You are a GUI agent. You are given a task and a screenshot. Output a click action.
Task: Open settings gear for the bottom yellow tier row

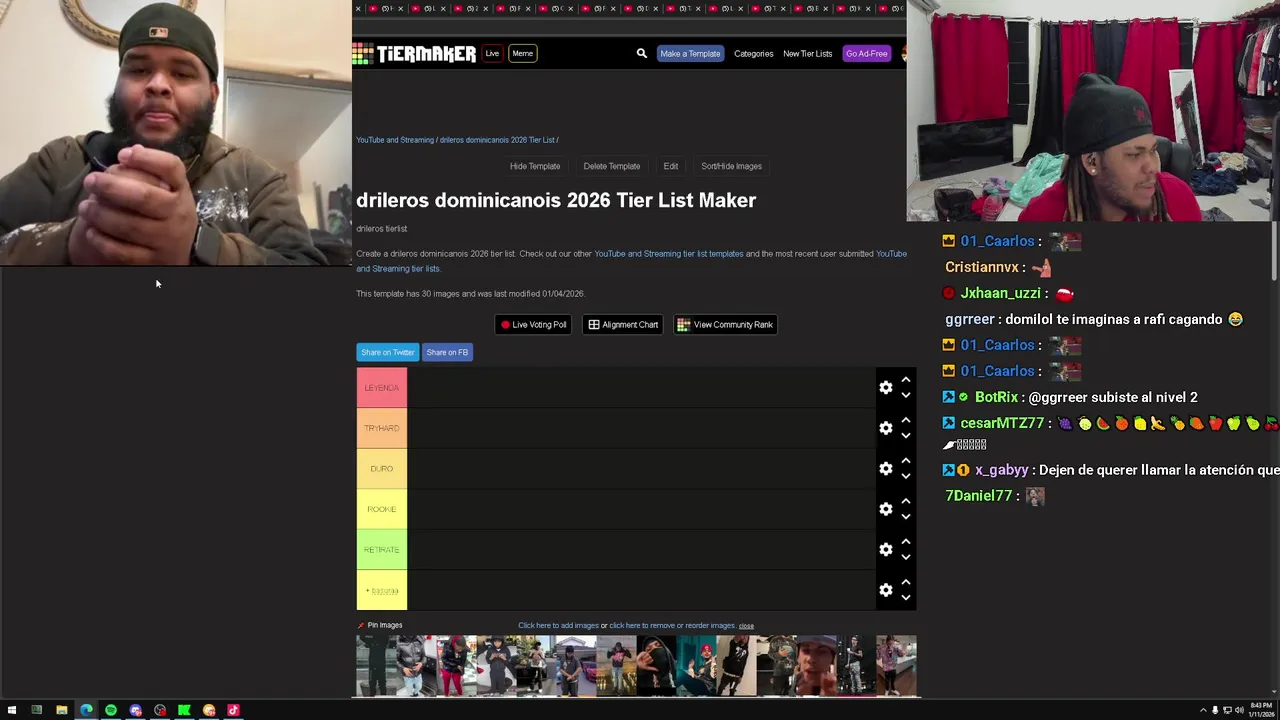point(885,590)
